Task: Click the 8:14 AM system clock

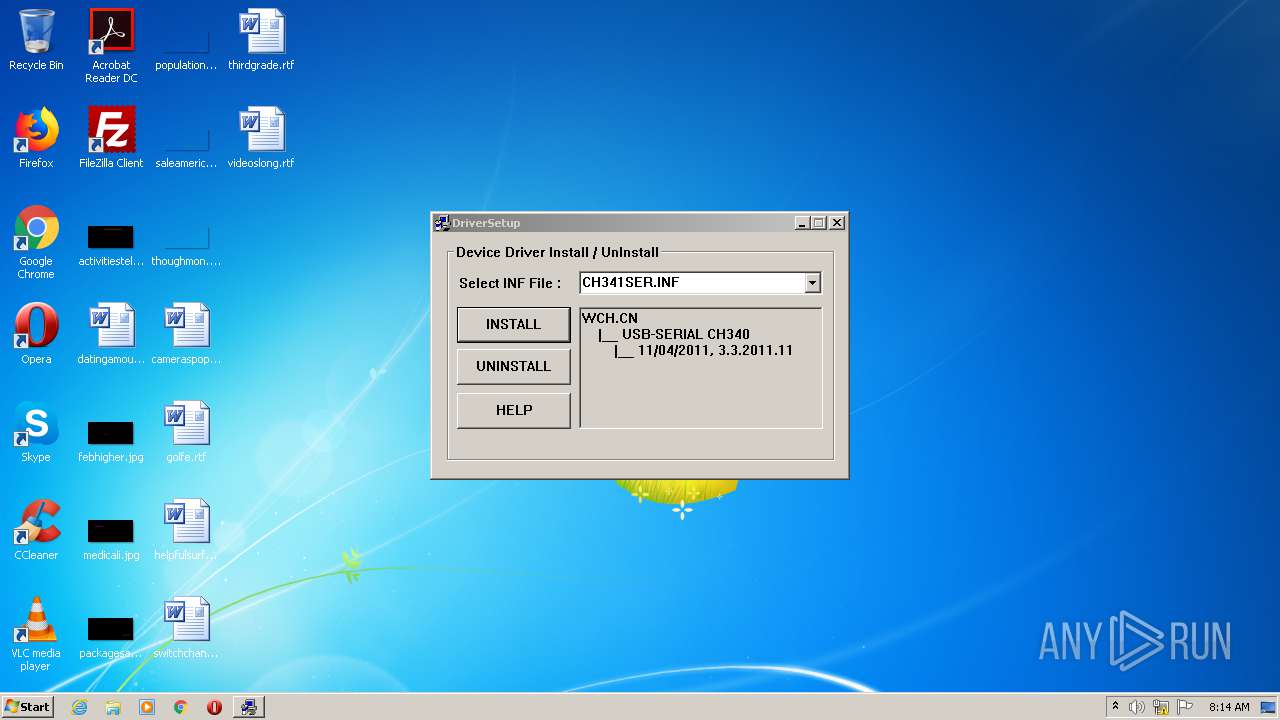Action: point(1229,707)
